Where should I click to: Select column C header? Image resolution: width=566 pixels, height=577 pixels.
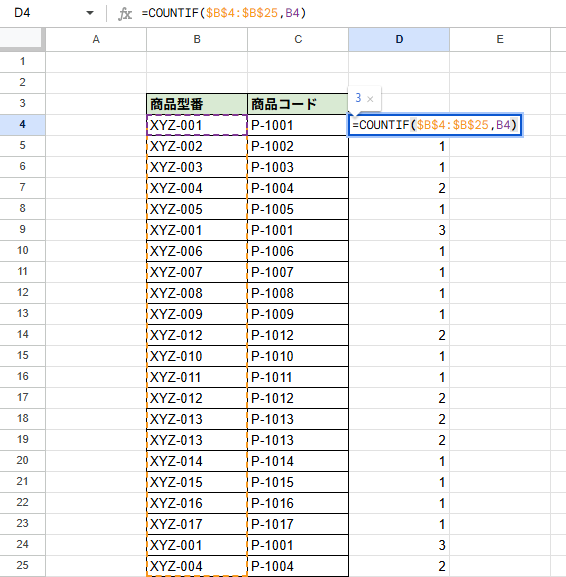298,39
